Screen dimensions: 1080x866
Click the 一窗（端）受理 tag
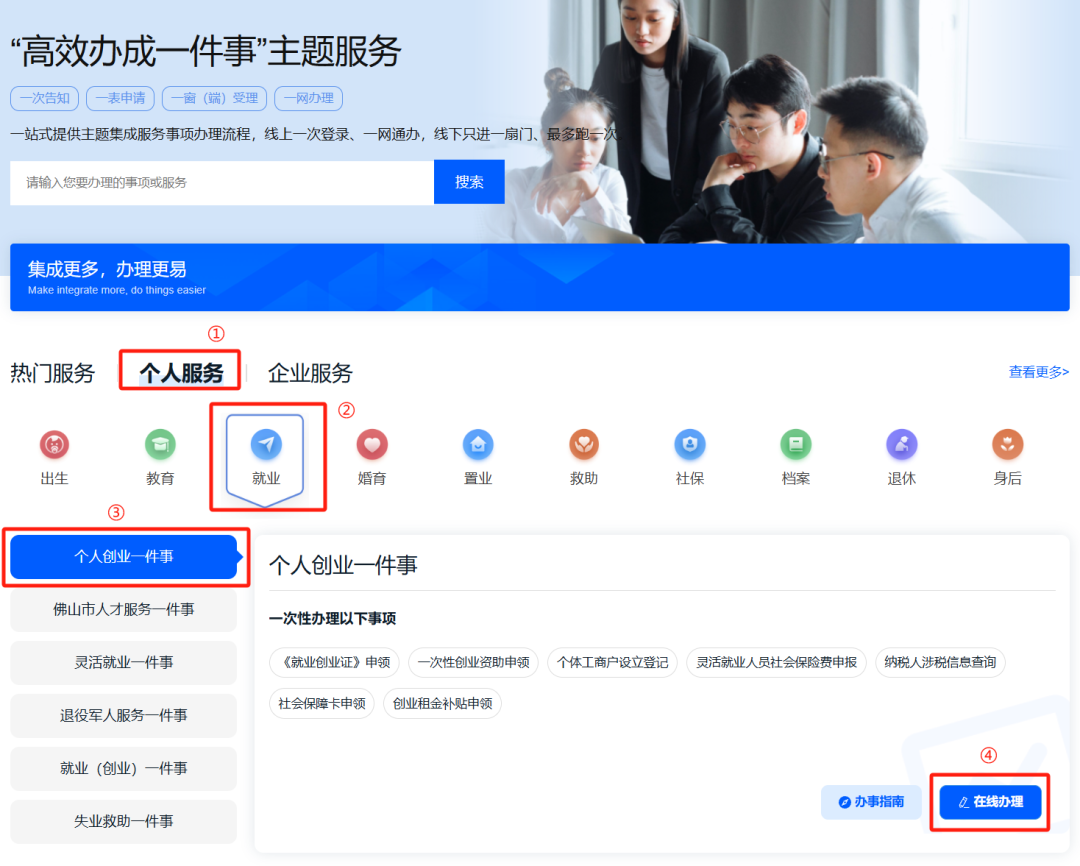point(215,99)
